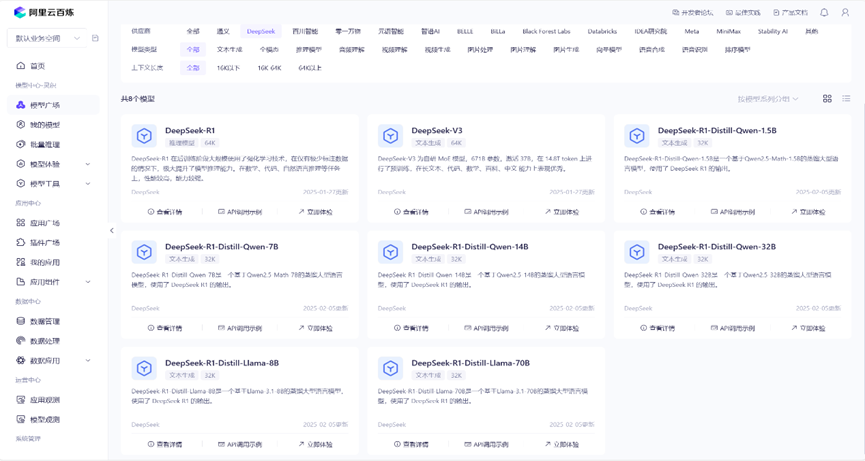Select 全部 in the 供应商 filter
The height and width of the screenshot is (461, 865).
193,31
